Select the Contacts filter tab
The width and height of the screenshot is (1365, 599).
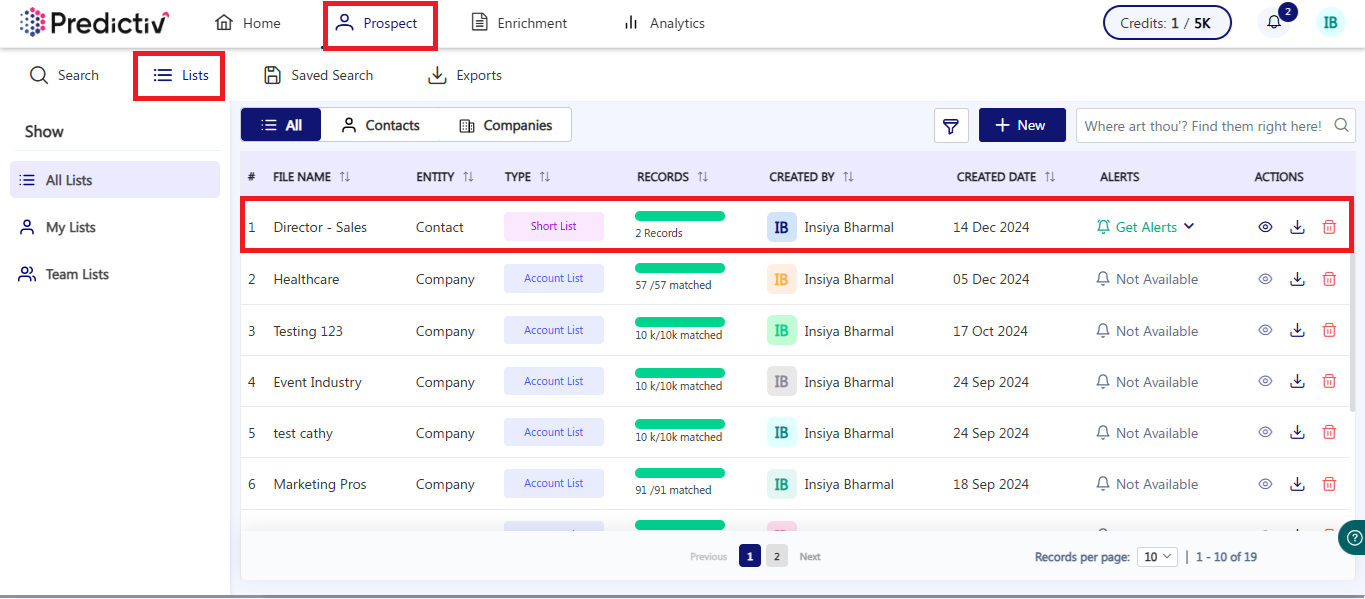(x=380, y=125)
